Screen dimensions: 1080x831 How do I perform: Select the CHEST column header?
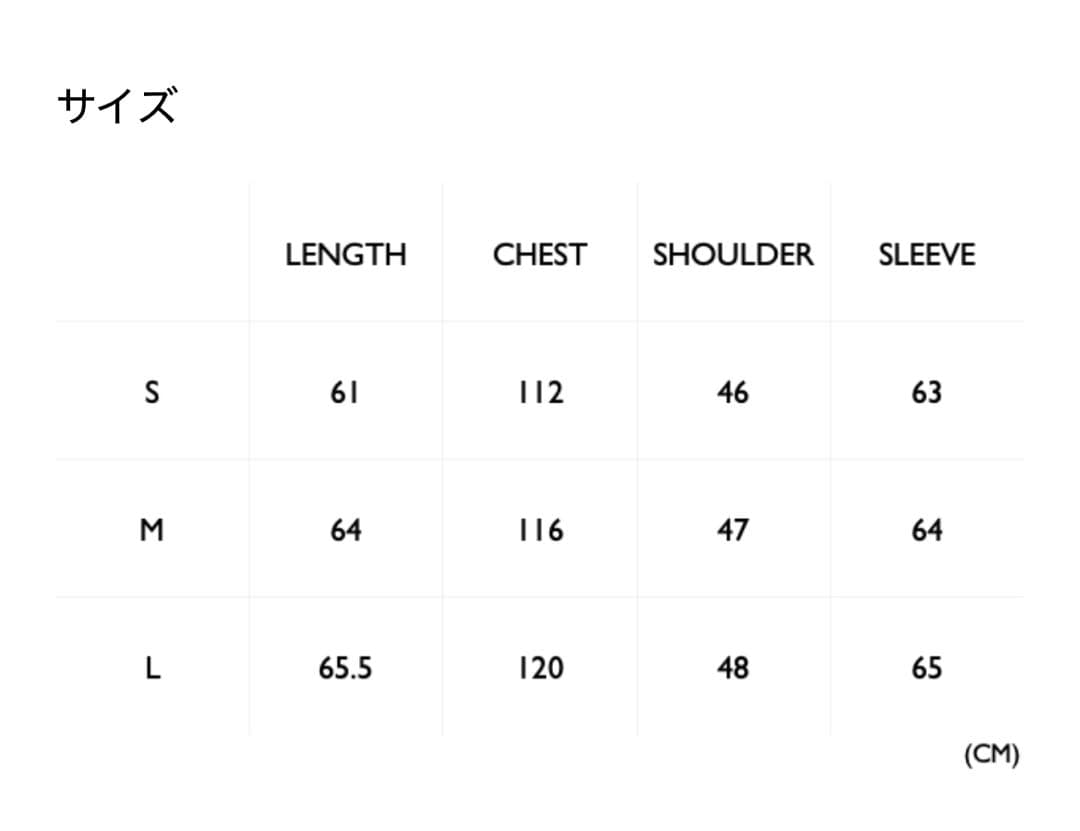tap(540, 255)
